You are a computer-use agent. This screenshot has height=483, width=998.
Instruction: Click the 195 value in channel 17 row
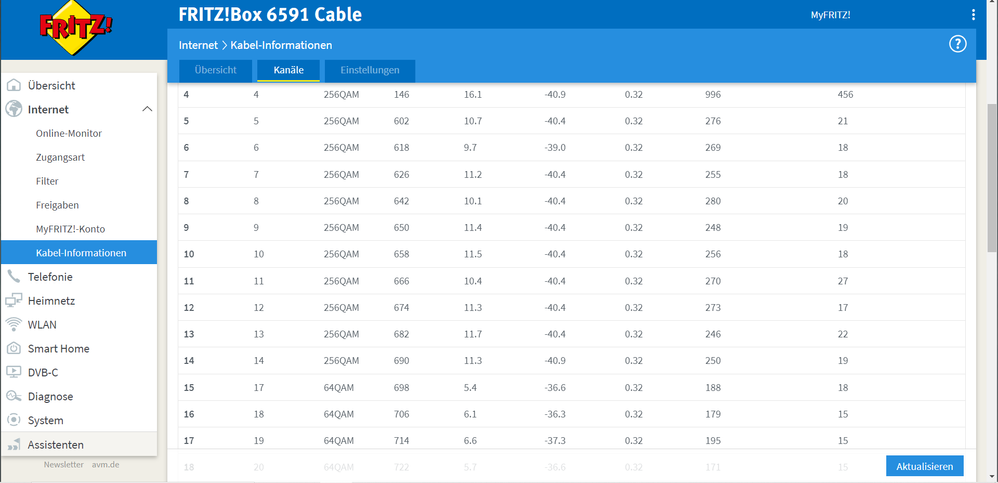click(713, 440)
